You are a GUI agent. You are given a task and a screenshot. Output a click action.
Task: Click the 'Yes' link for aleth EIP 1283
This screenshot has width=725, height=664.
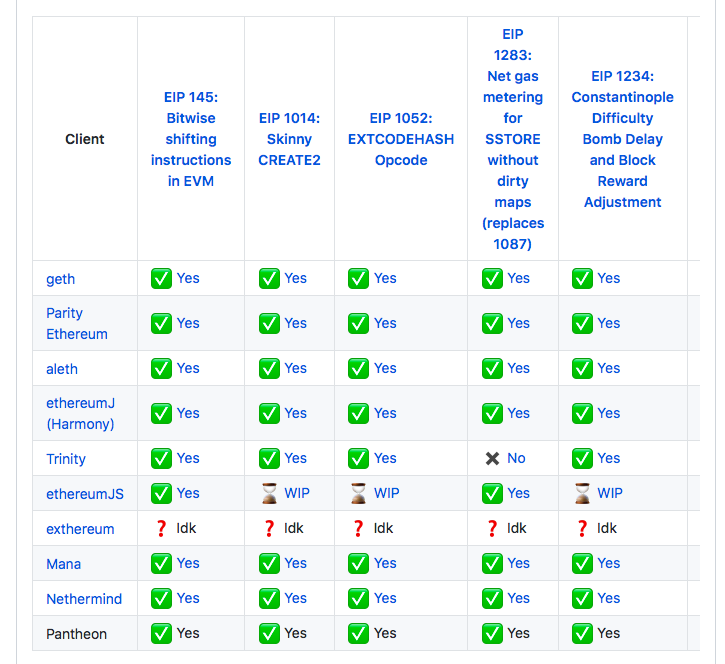pos(518,368)
